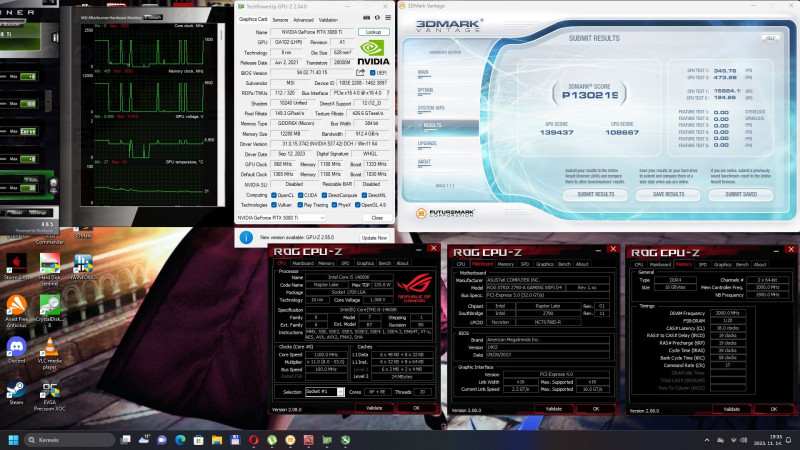
Task: Click the bottom Max slider showing 30
Action: (x=29, y=188)
